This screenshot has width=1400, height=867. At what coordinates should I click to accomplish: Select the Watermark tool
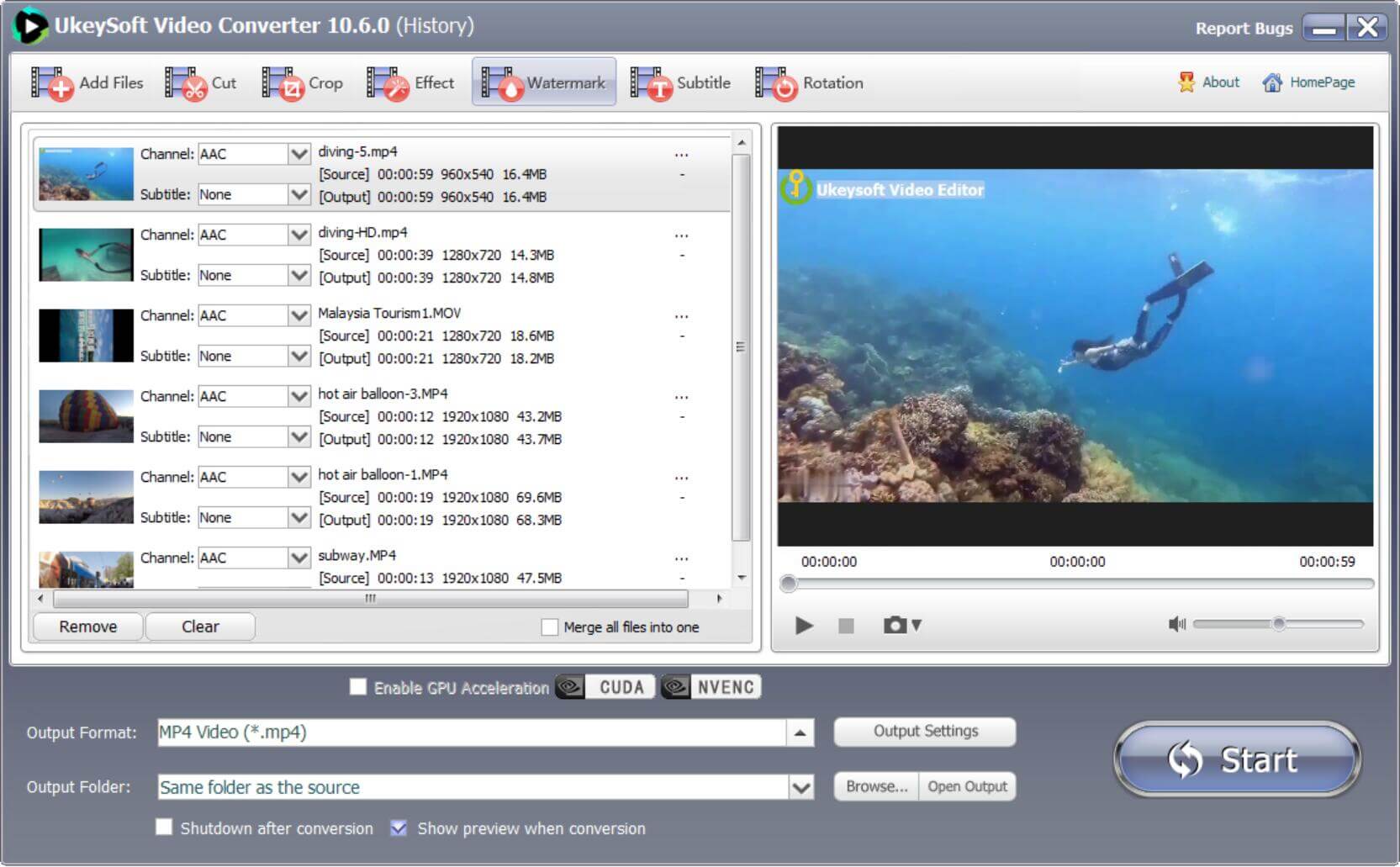click(x=543, y=82)
